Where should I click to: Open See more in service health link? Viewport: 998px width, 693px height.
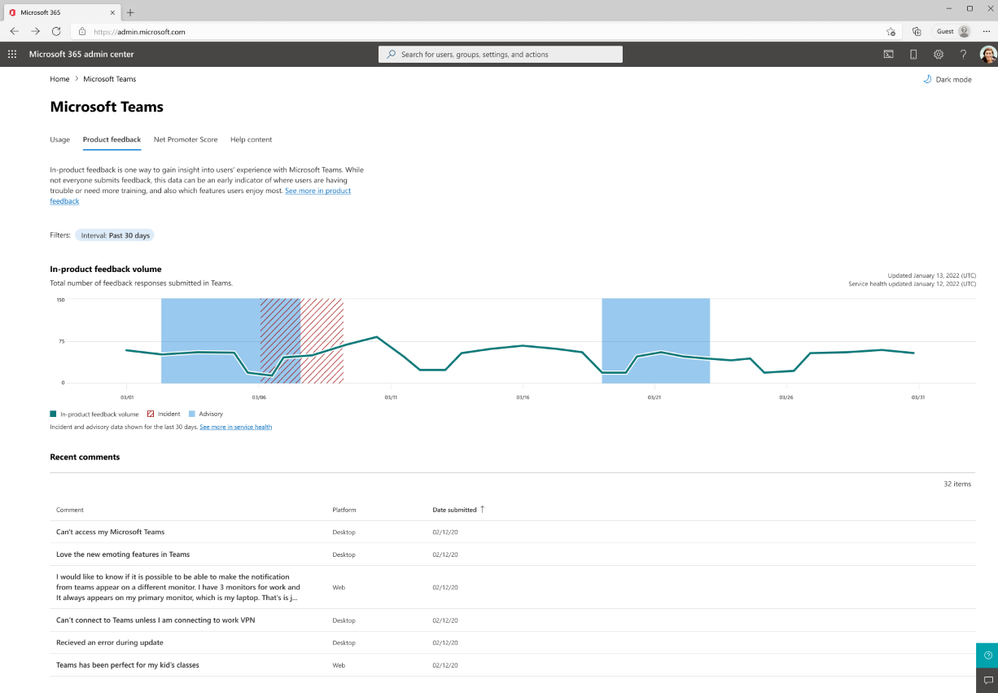(x=235, y=427)
